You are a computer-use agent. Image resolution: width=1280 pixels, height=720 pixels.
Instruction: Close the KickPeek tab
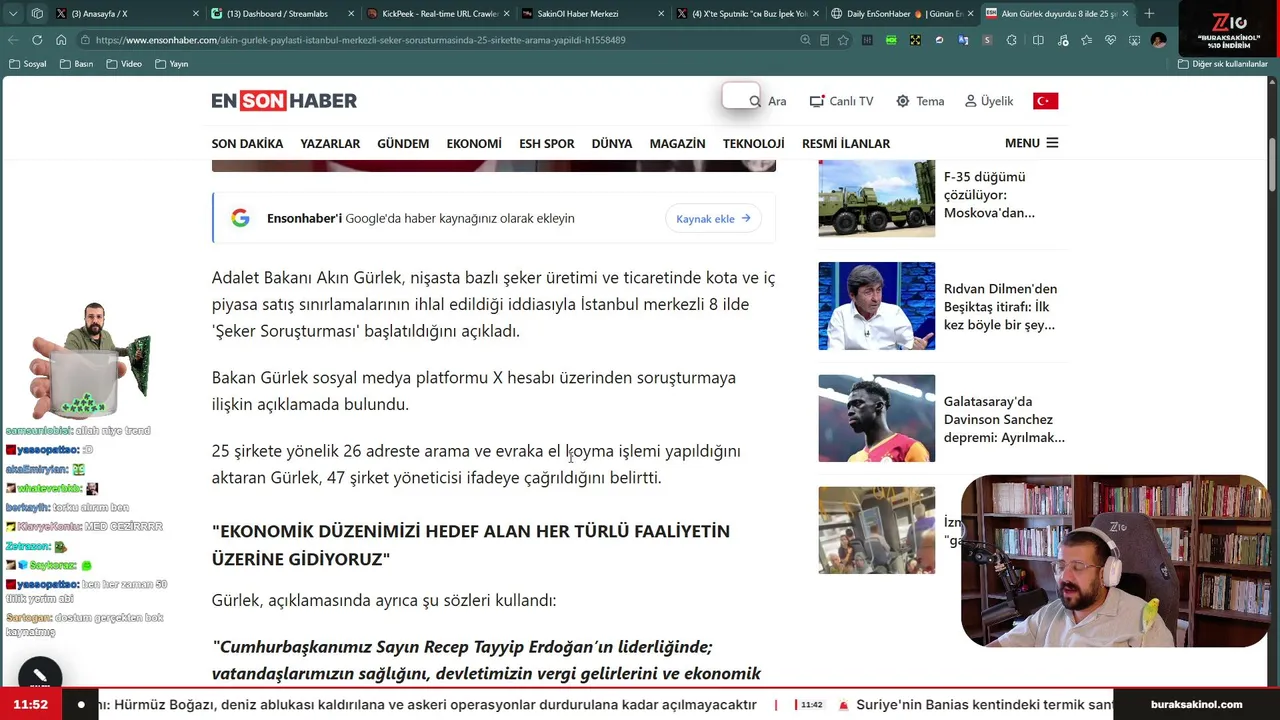(x=506, y=14)
